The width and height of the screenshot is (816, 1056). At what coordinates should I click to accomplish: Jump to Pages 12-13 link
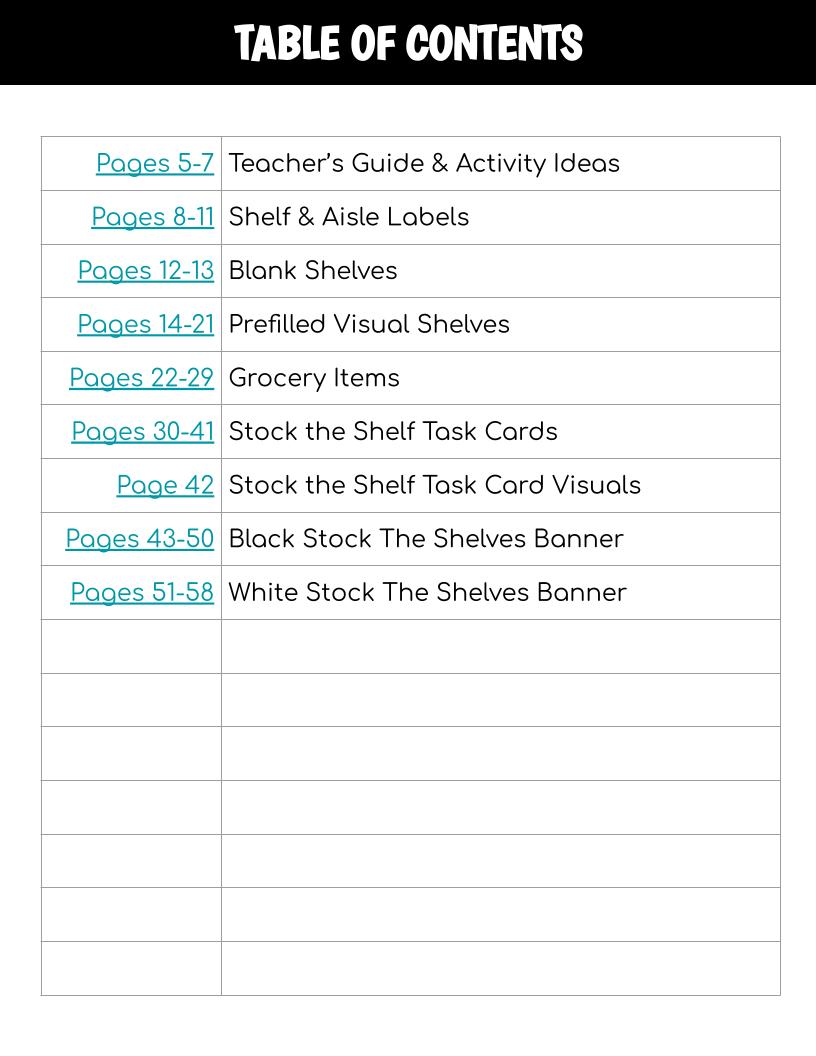click(146, 271)
